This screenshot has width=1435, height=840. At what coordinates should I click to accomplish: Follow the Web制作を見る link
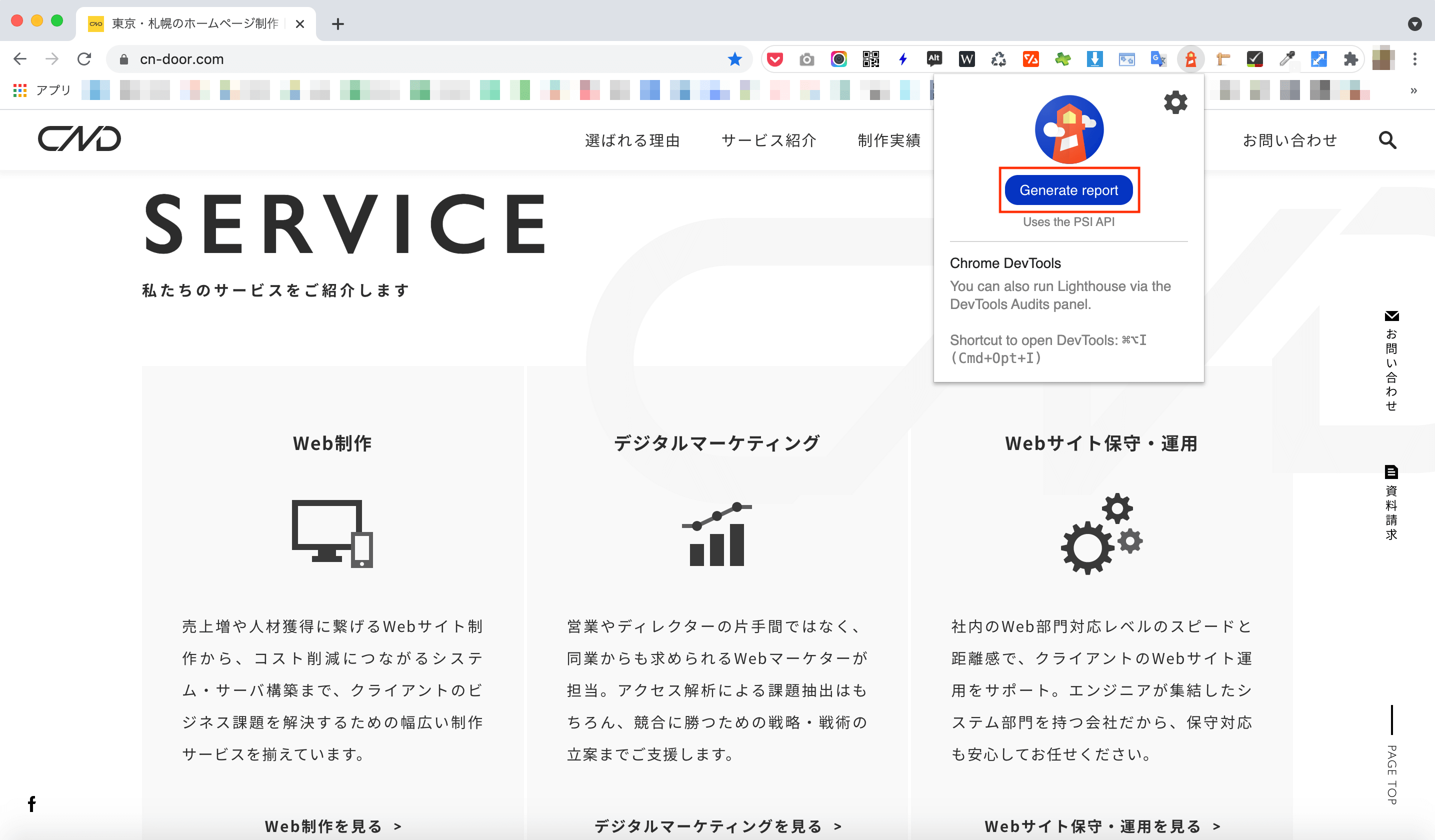pos(333,826)
